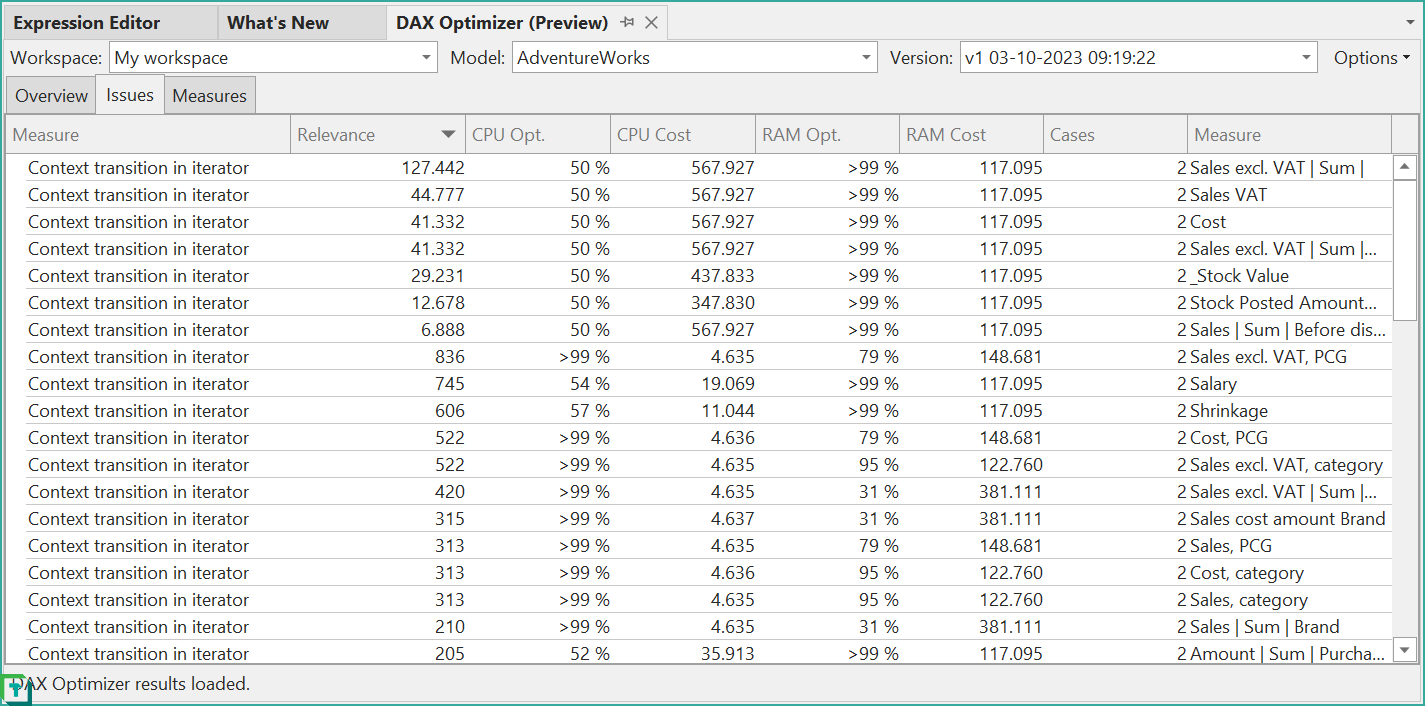
Task: Switch to the Overview tab
Action: (x=49, y=94)
